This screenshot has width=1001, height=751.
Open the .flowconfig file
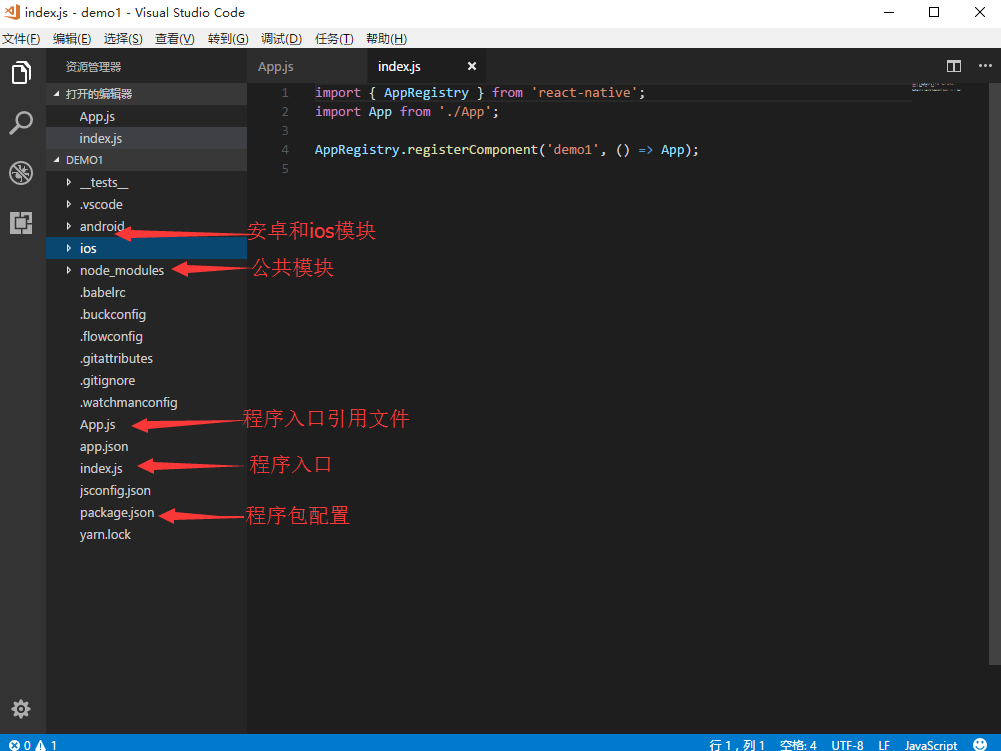coord(146,337)
